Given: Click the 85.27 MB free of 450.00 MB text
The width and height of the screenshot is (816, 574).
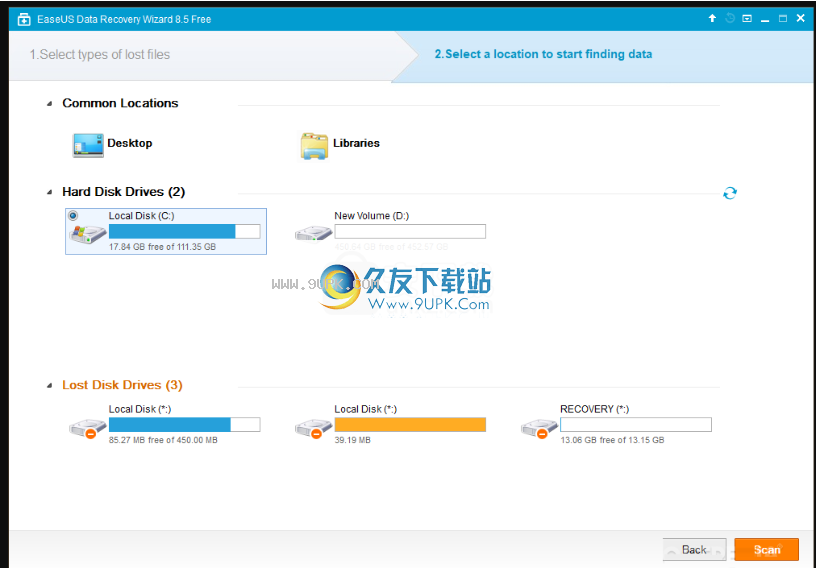Looking at the screenshot, I should 163,440.
